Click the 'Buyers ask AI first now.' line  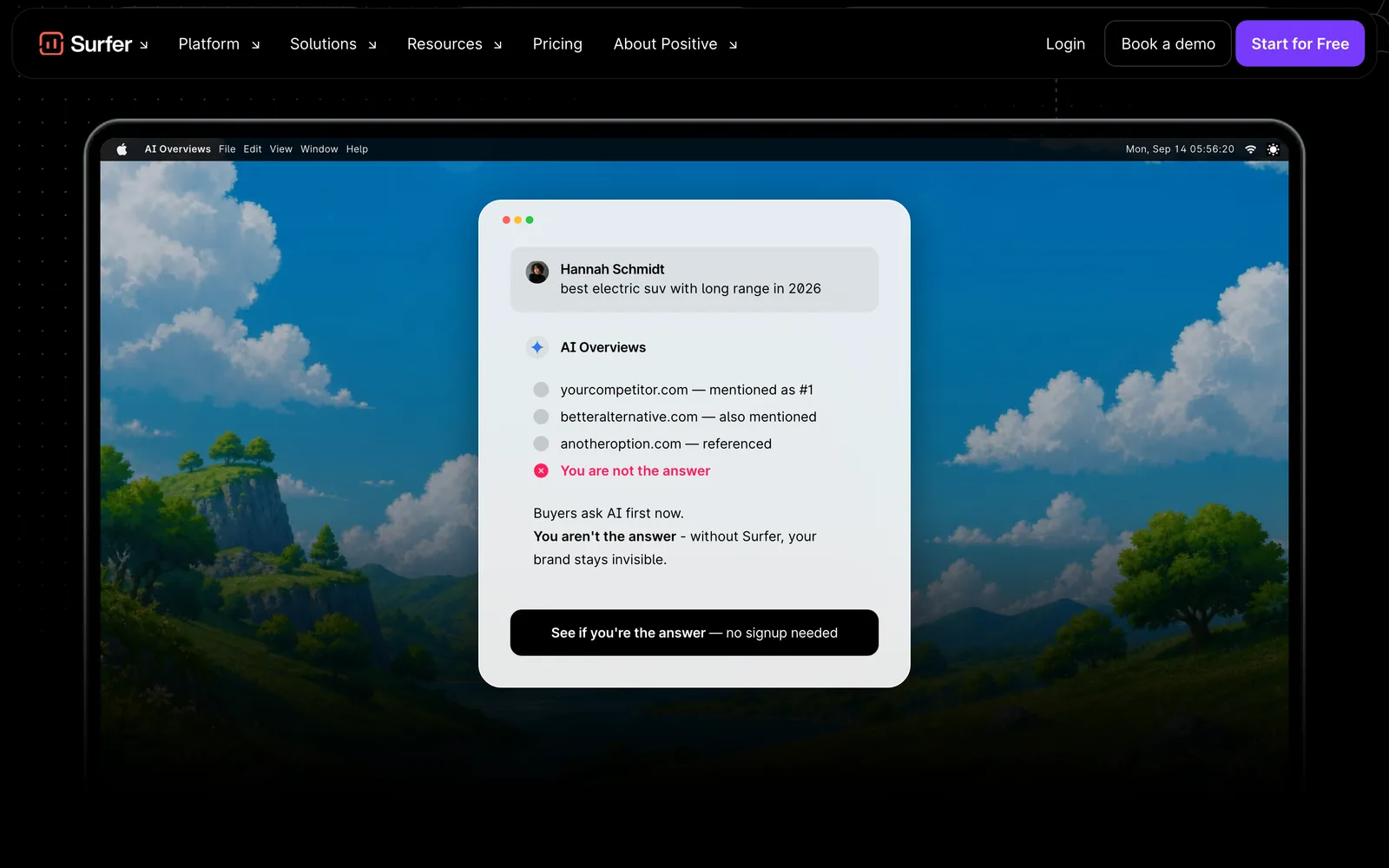pos(609,513)
